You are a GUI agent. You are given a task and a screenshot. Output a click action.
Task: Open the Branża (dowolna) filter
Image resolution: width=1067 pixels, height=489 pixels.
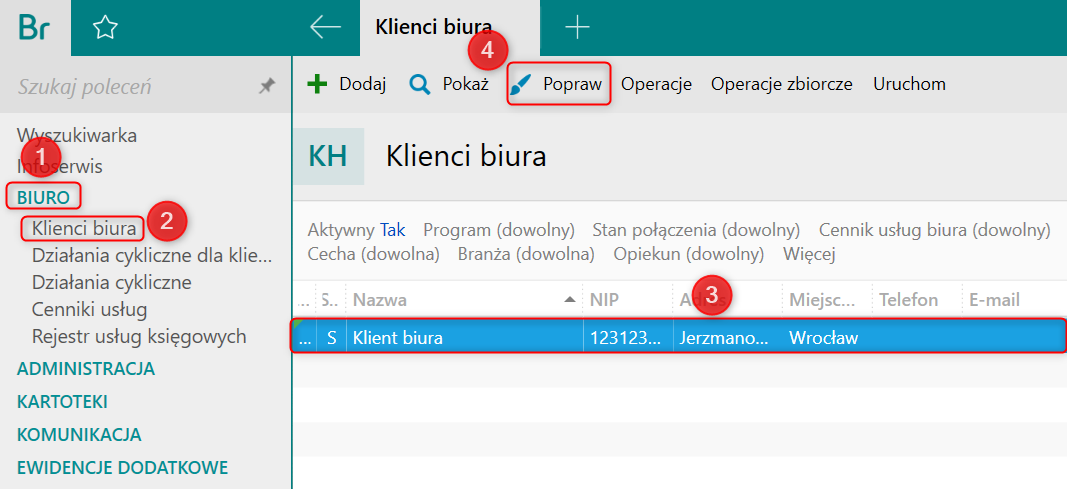click(x=526, y=254)
